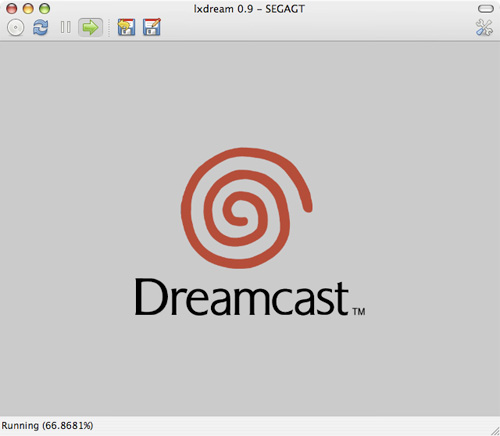Open the CD-ROM disc mount icon
Screen dimensions: 500x436
(x=15, y=27)
